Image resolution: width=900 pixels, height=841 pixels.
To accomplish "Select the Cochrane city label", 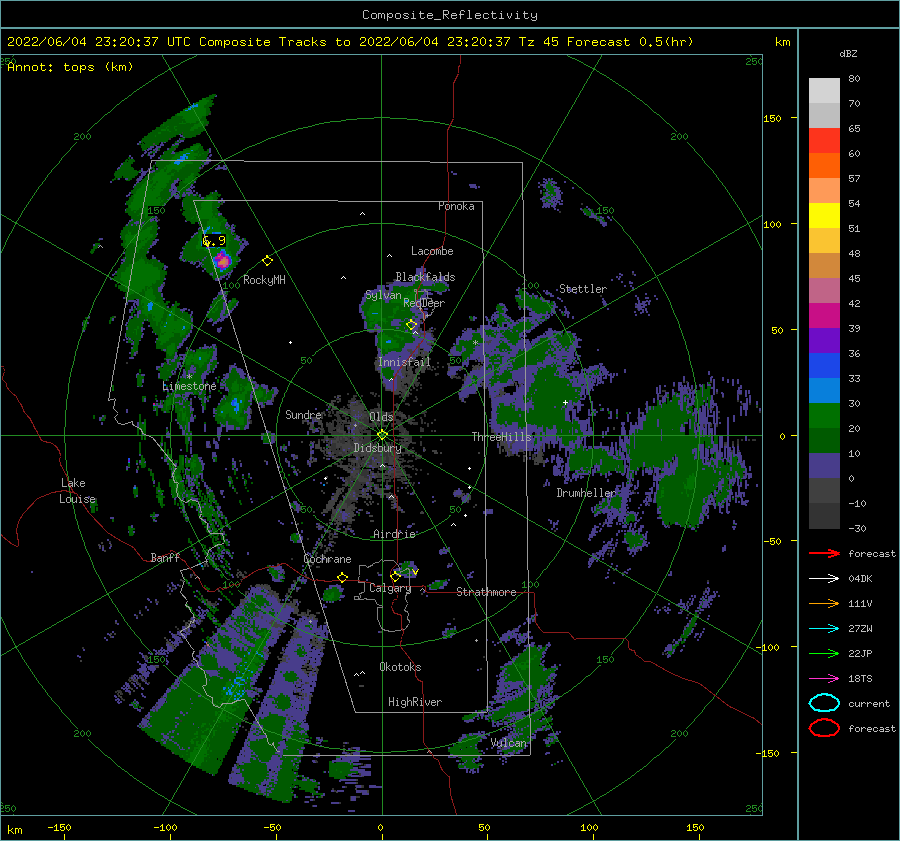I will coord(327,559).
